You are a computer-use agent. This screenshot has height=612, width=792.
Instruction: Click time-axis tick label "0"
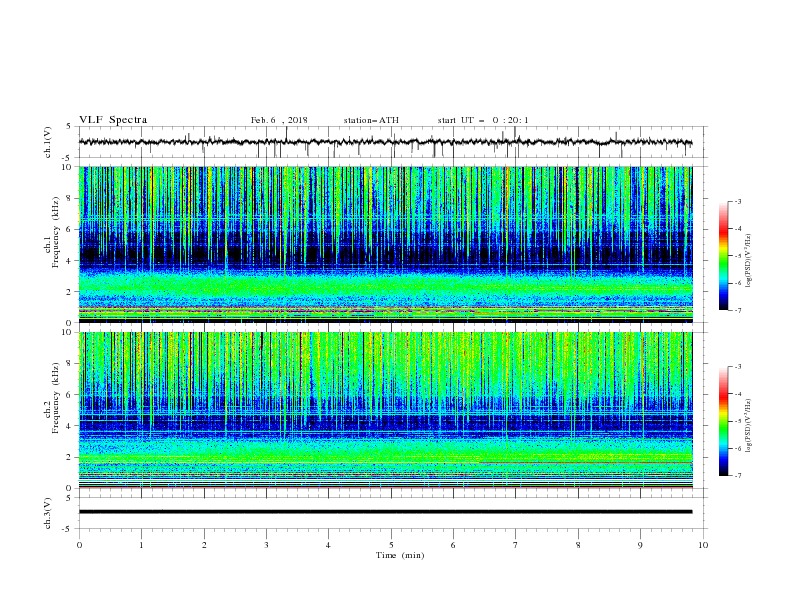click(79, 545)
